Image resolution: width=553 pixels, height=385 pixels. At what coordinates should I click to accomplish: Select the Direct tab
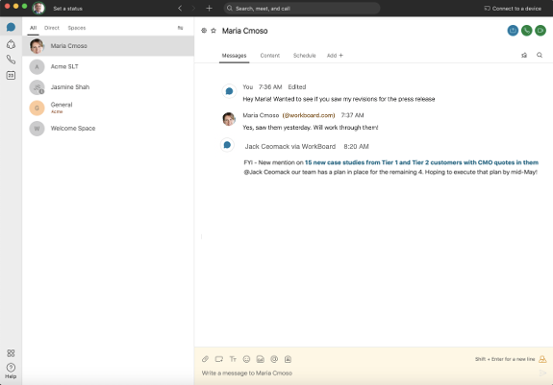52,28
